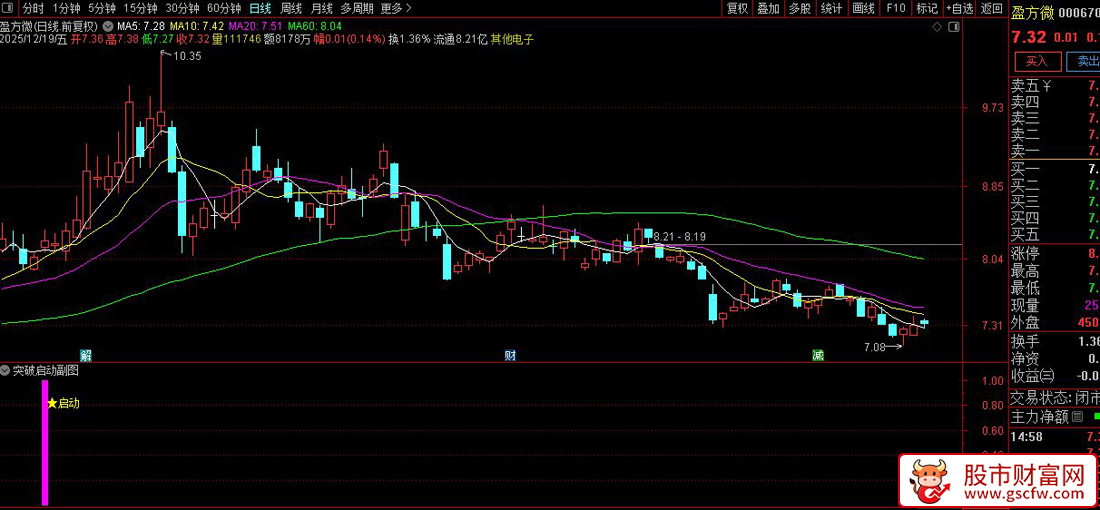Open 多周期 multi-period view
Viewport: 1100px width, 510px height.
pyautogui.click(x=356, y=8)
